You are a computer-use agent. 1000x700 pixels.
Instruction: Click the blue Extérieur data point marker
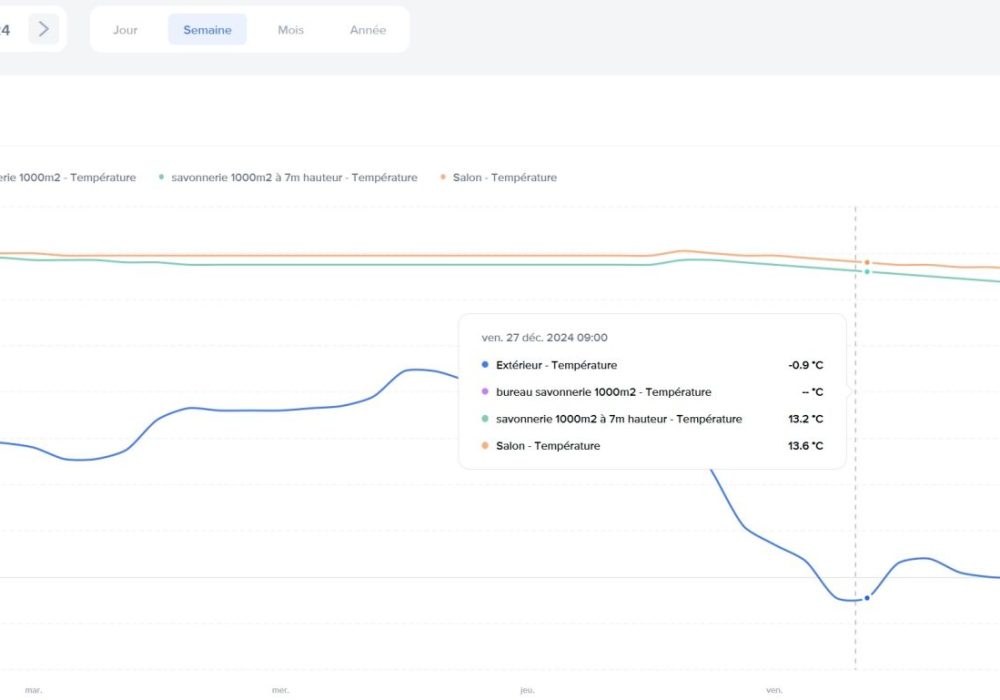[867, 598]
